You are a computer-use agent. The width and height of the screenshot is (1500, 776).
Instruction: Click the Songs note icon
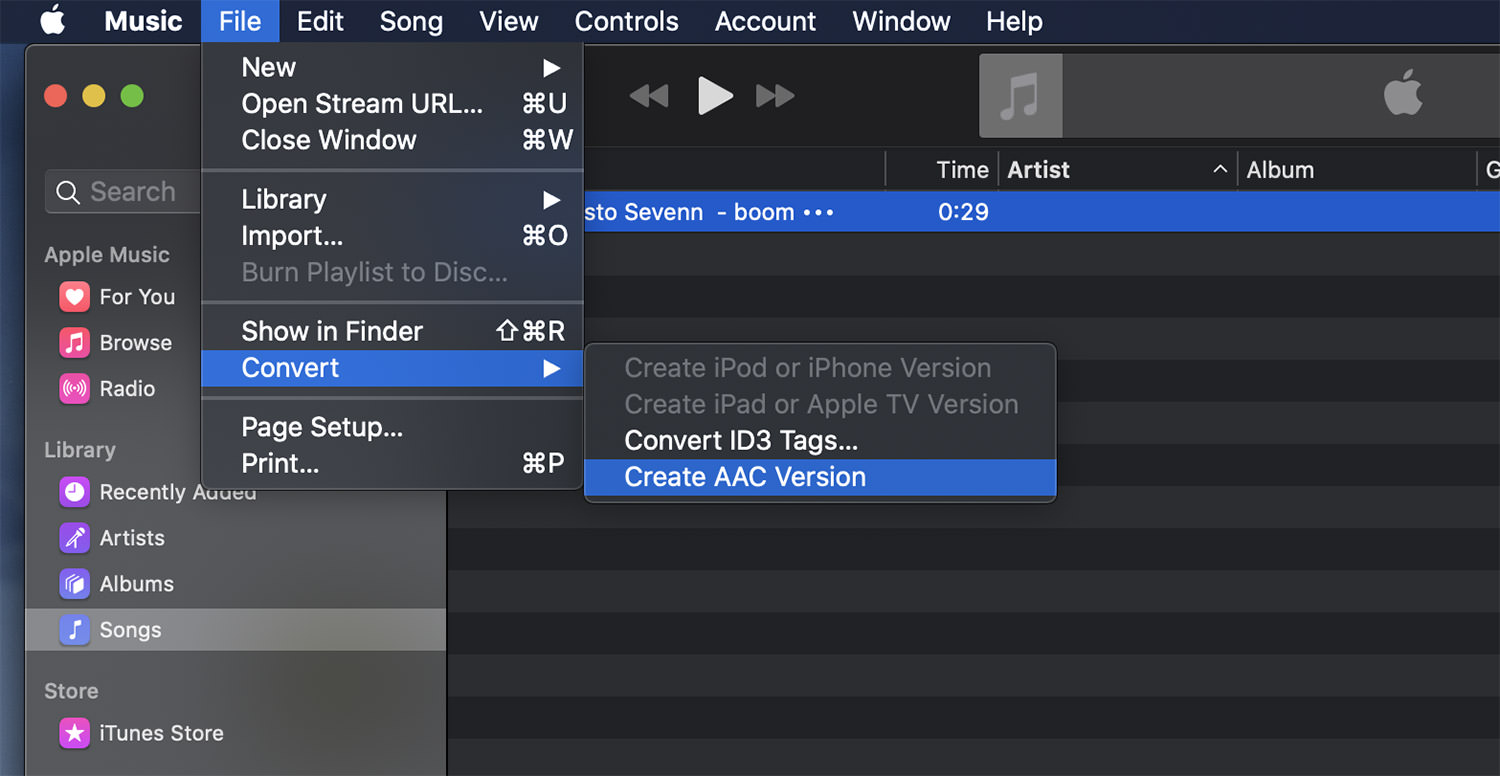(x=75, y=630)
